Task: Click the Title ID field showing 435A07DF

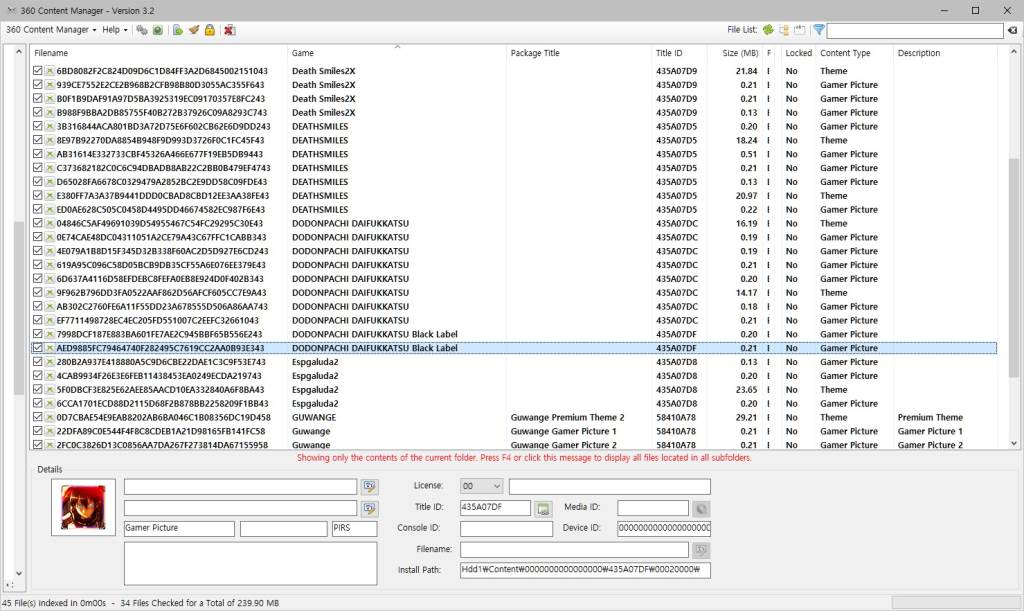Action: click(x=495, y=507)
